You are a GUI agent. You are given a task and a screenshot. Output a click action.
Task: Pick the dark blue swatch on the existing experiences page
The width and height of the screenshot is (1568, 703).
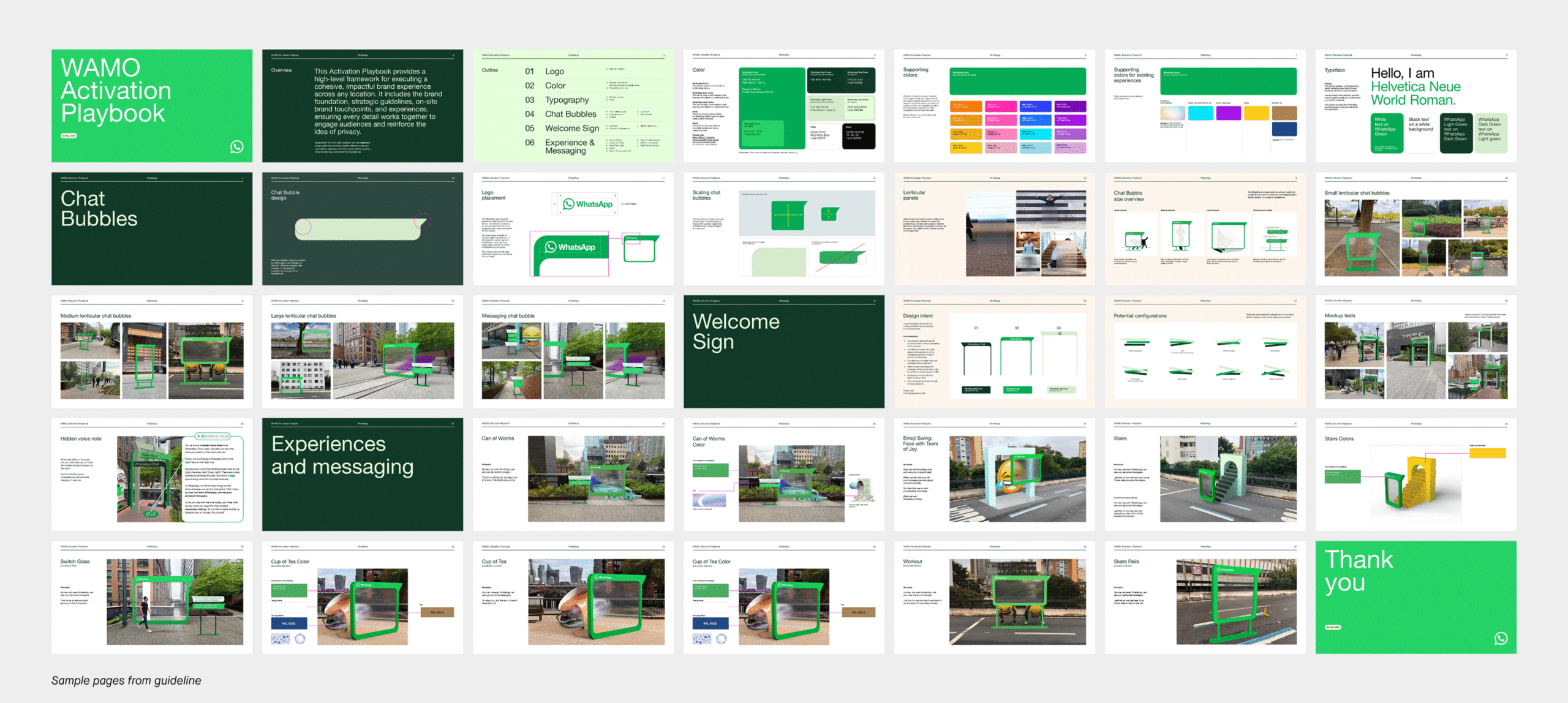[x=1284, y=129]
